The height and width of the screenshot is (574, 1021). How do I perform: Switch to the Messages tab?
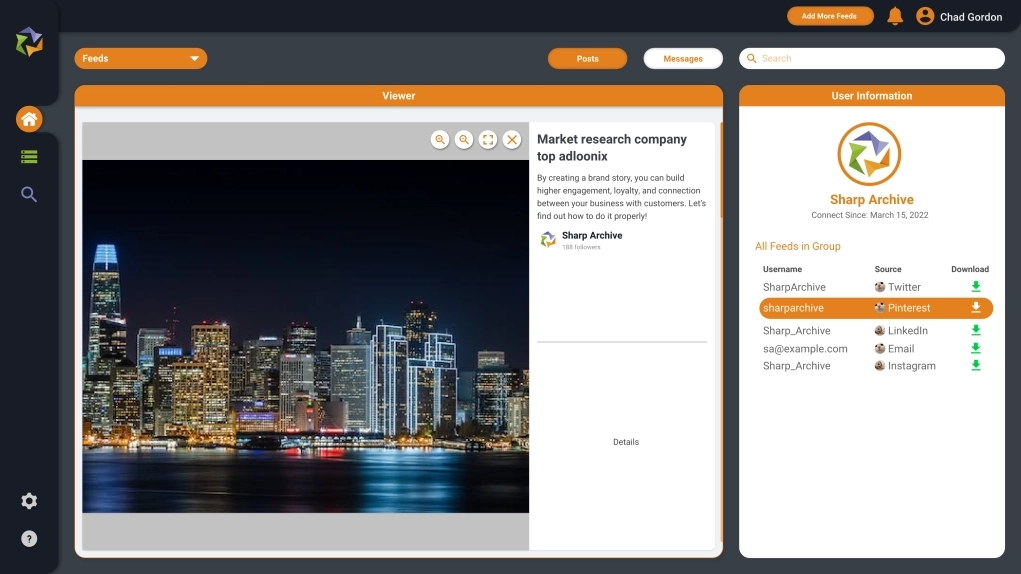683,59
